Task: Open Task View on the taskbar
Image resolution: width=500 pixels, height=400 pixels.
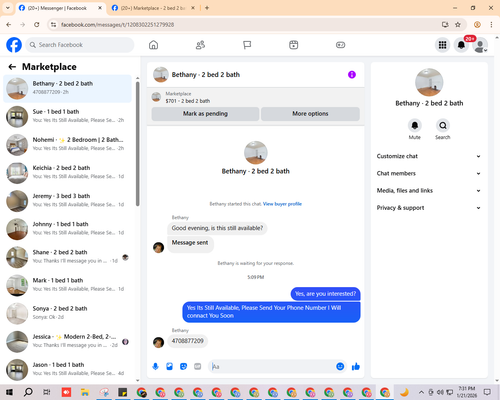Action: pos(47,392)
